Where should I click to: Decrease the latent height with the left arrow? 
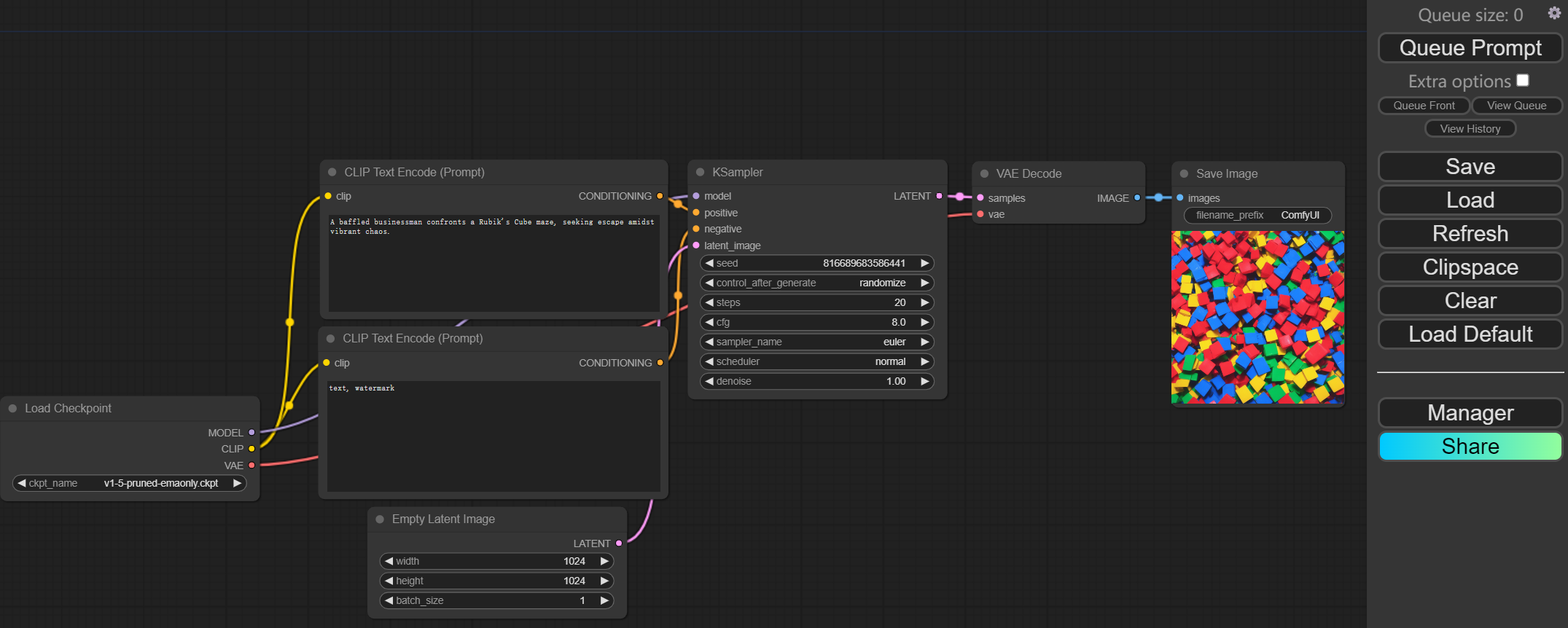pyautogui.click(x=389, y=581)
